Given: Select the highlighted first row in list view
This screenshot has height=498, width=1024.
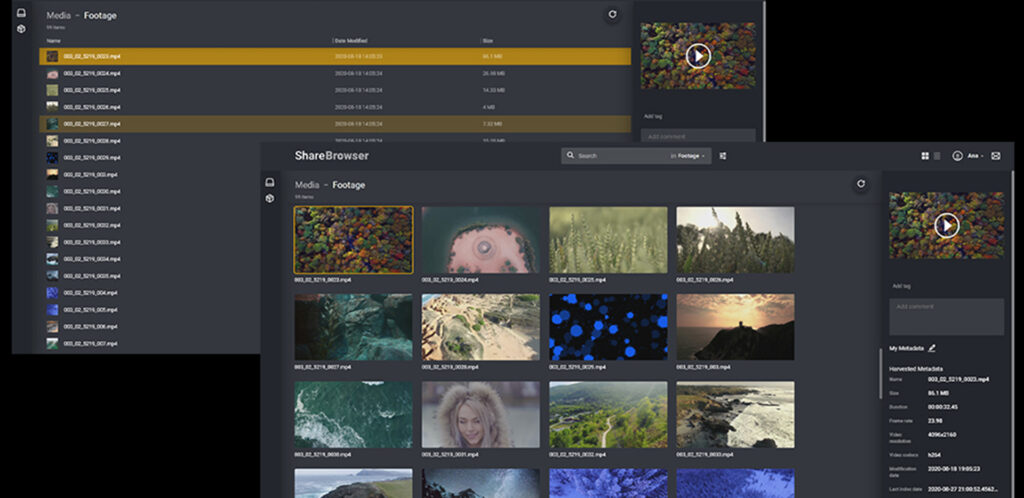Looking at the screenshot, I should pos(335,56).
